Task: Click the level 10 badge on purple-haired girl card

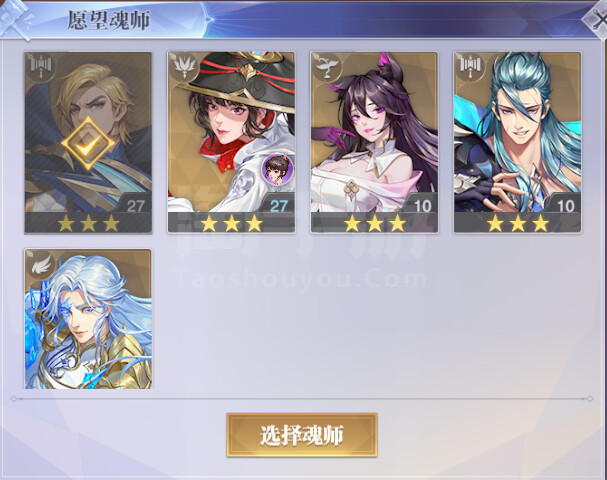Action: (x=422, y=205)
